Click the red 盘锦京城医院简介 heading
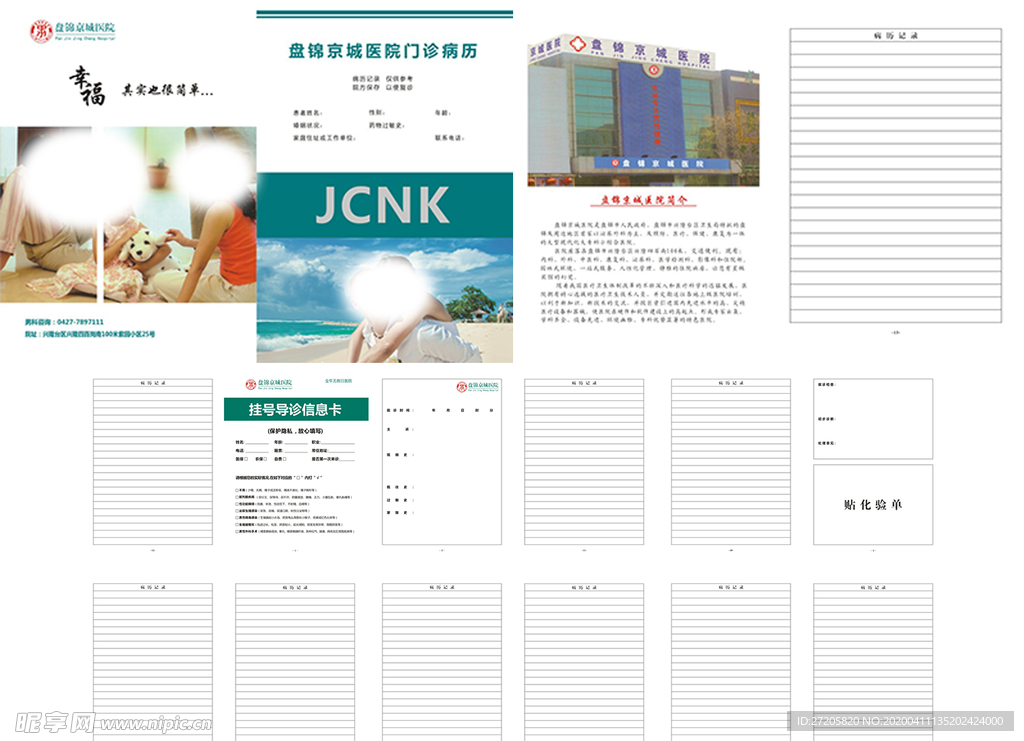The image size is (1024, 741). [644, 200]
